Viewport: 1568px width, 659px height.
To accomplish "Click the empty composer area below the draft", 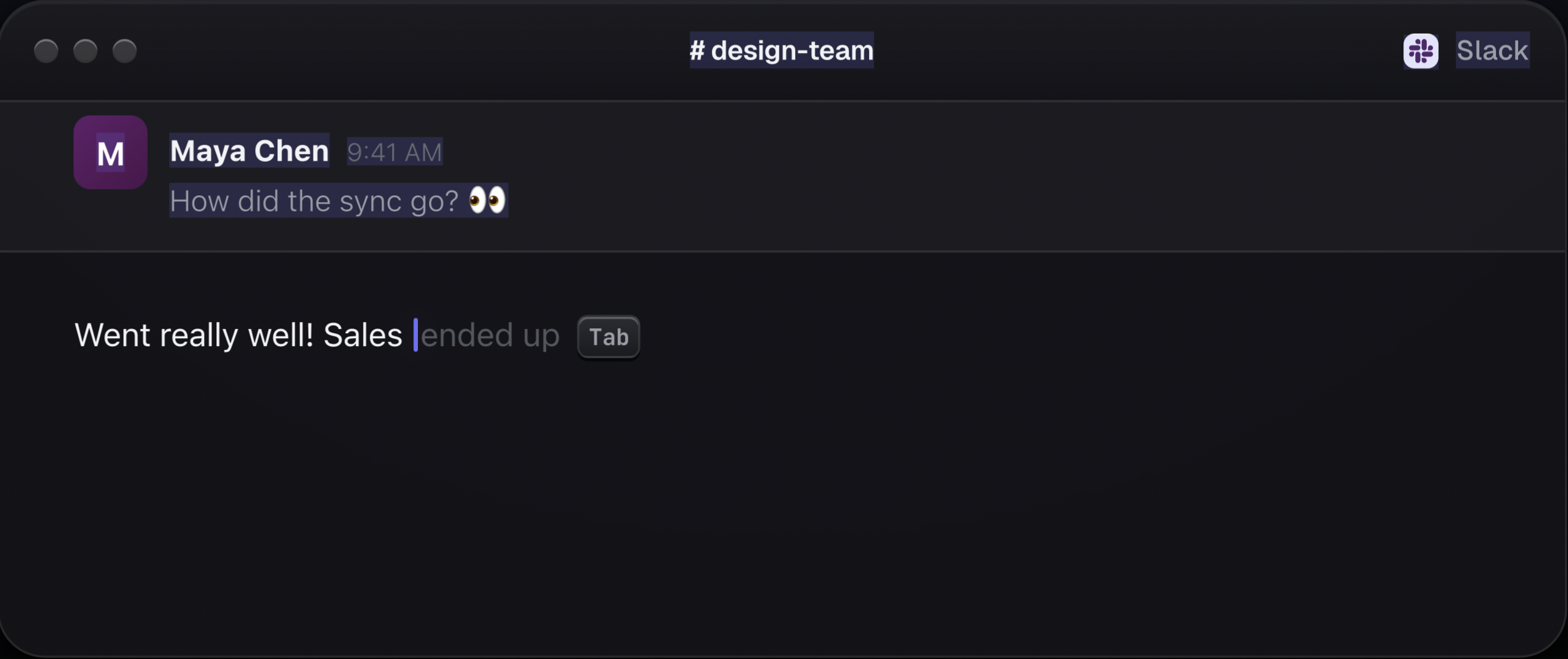I will 783,505.
